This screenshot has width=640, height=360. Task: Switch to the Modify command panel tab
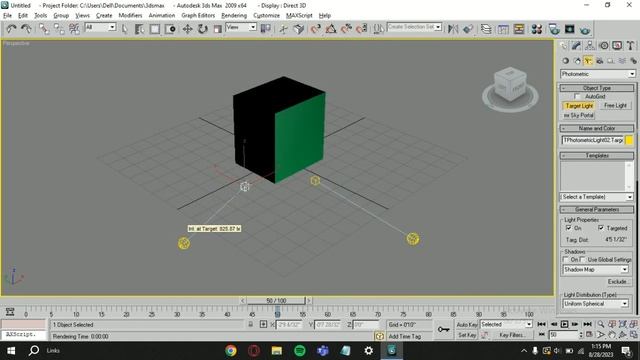[576, 46]
